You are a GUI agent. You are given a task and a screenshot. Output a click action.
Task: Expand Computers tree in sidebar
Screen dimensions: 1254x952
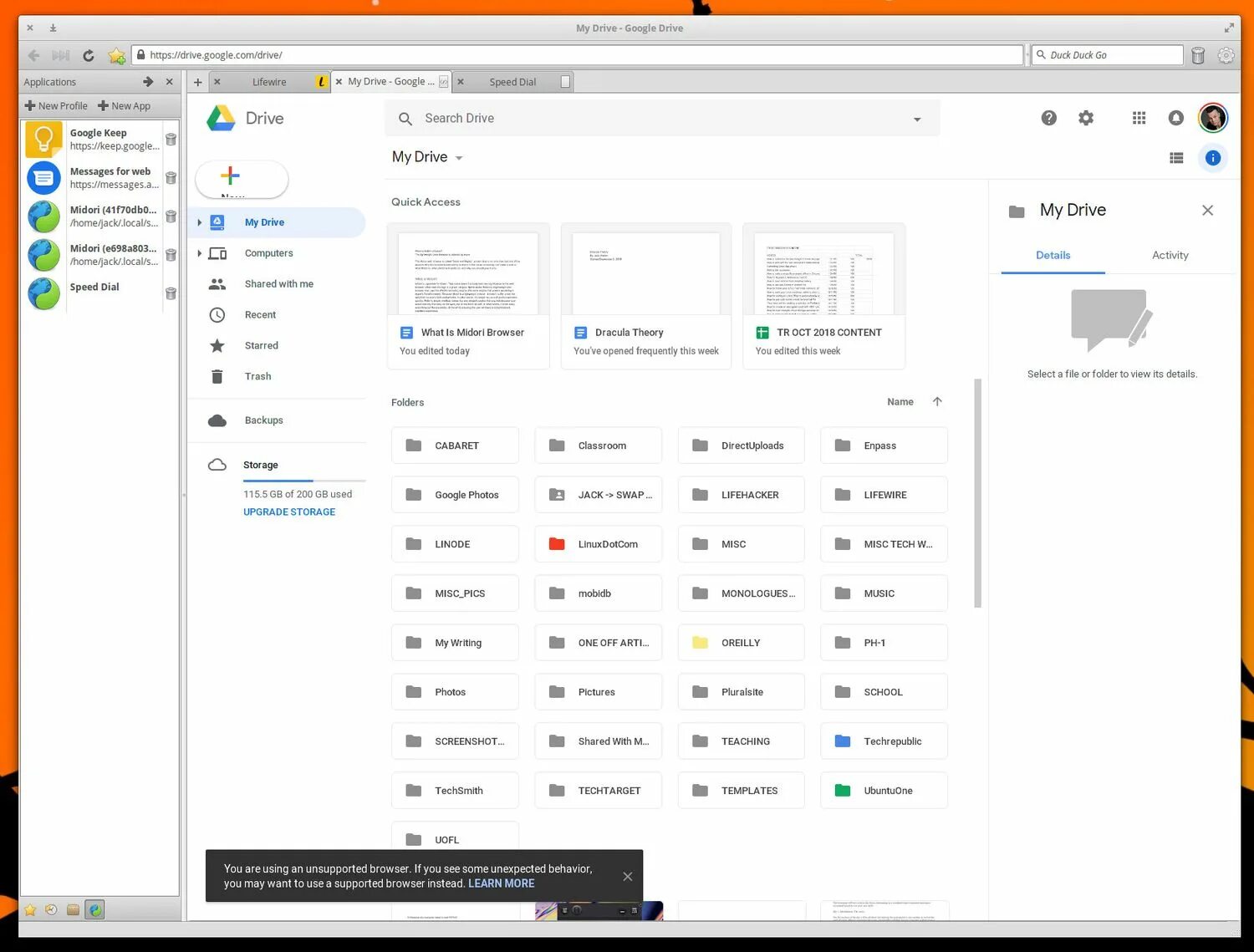tap(199, 253)
